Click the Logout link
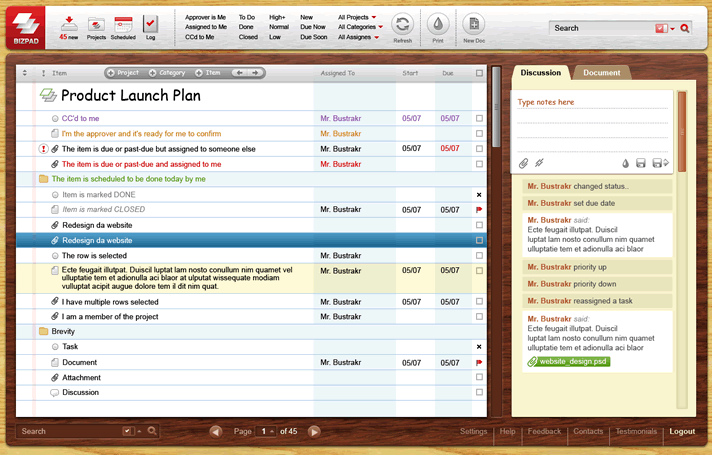This screenshot has width=712, height=455. coord(682,431)
